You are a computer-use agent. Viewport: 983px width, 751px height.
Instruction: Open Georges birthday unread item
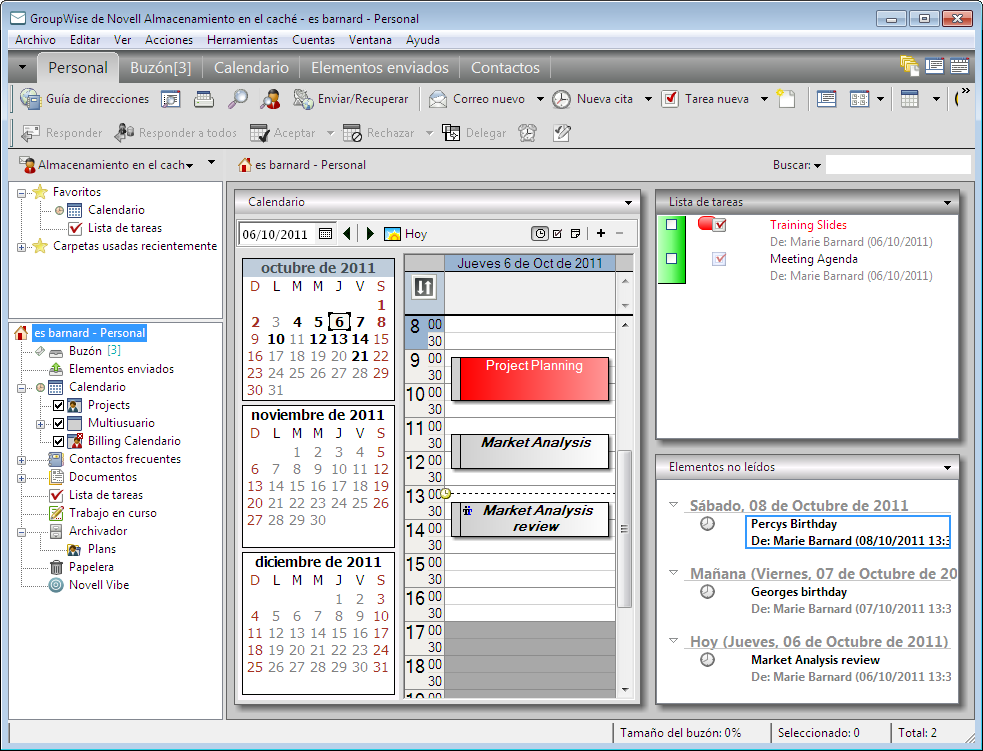[851, 600]
